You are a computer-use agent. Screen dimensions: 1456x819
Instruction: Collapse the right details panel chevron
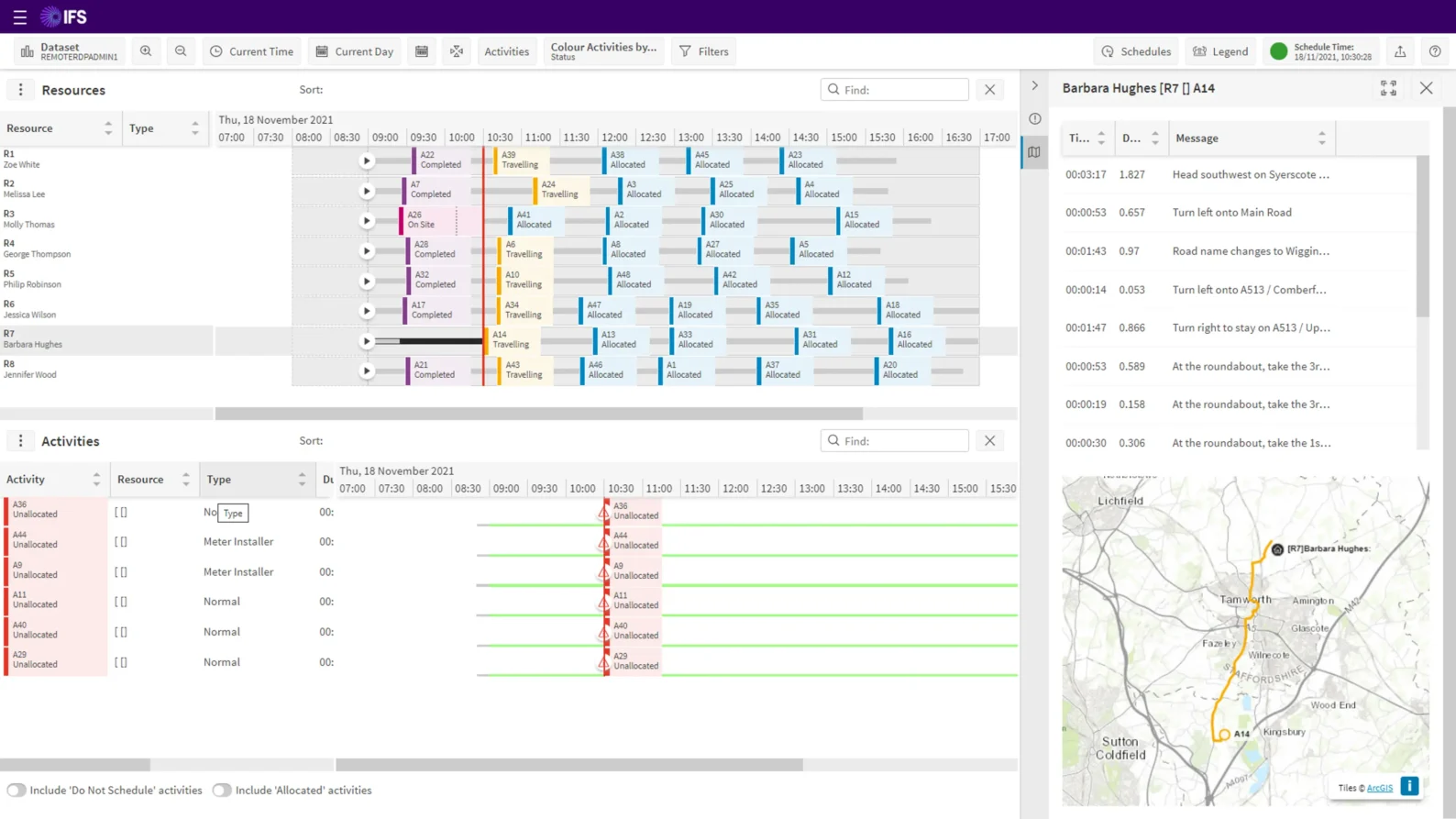1034,85
